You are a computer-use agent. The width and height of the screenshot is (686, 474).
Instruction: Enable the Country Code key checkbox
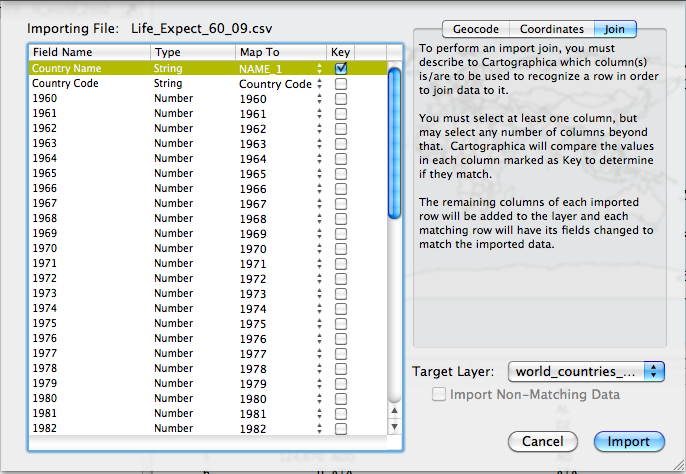point(341,85)
